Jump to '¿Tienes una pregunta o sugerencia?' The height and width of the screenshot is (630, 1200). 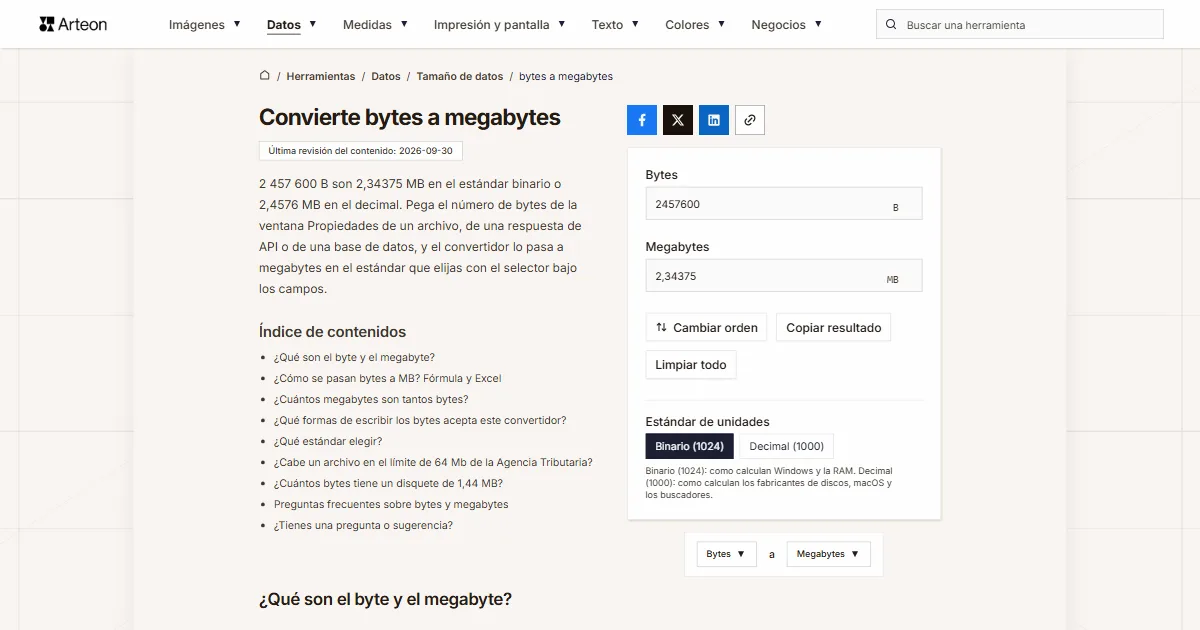pos(363,526)
